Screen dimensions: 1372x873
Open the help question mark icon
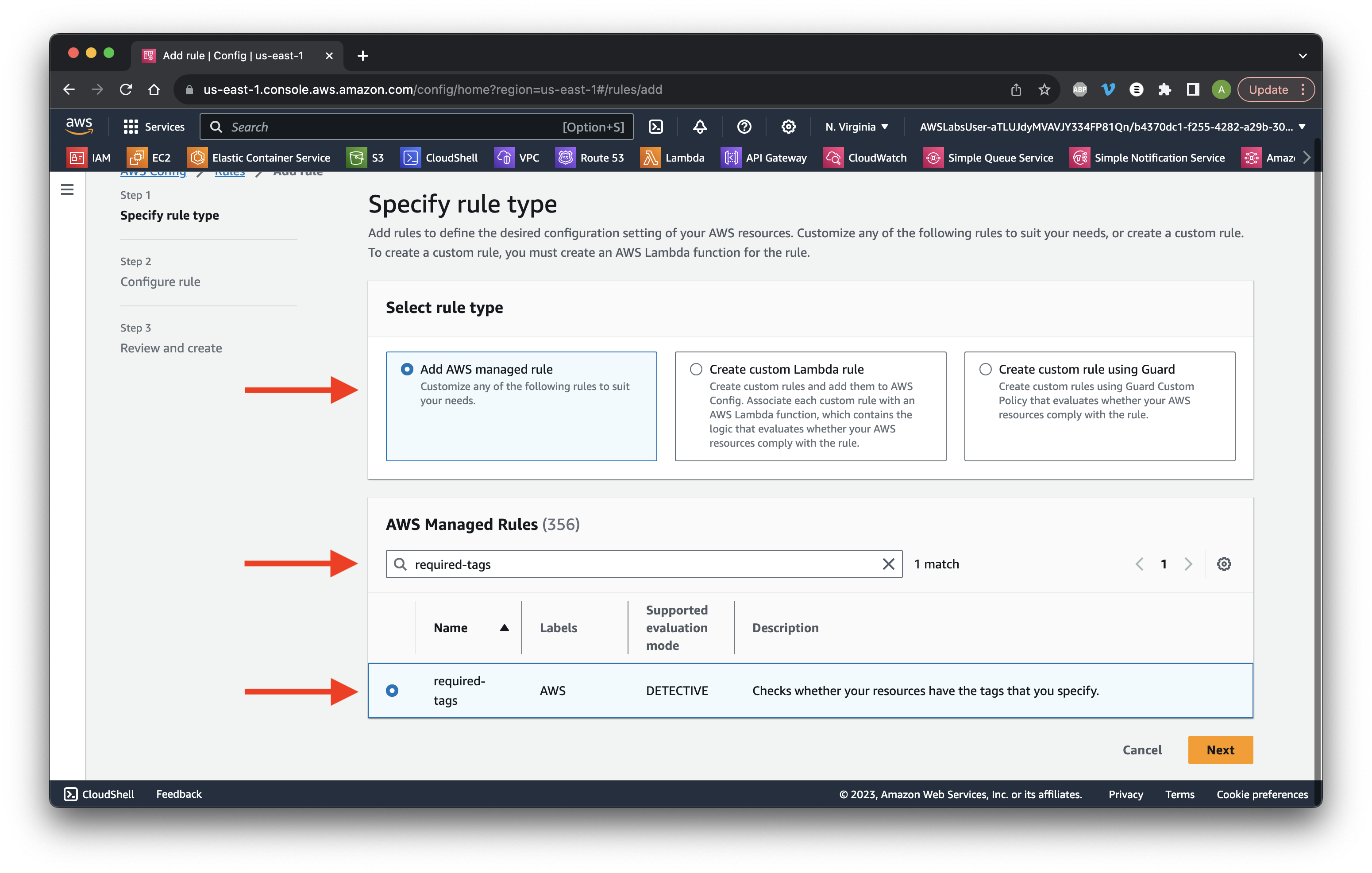coord(744,127)
